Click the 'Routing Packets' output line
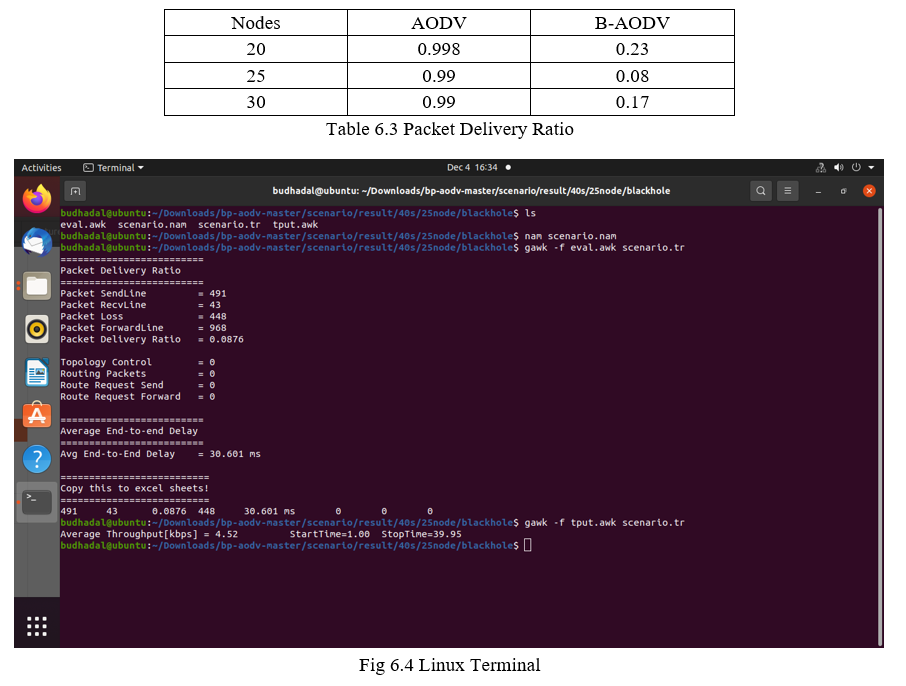 (x=138, y=373)
